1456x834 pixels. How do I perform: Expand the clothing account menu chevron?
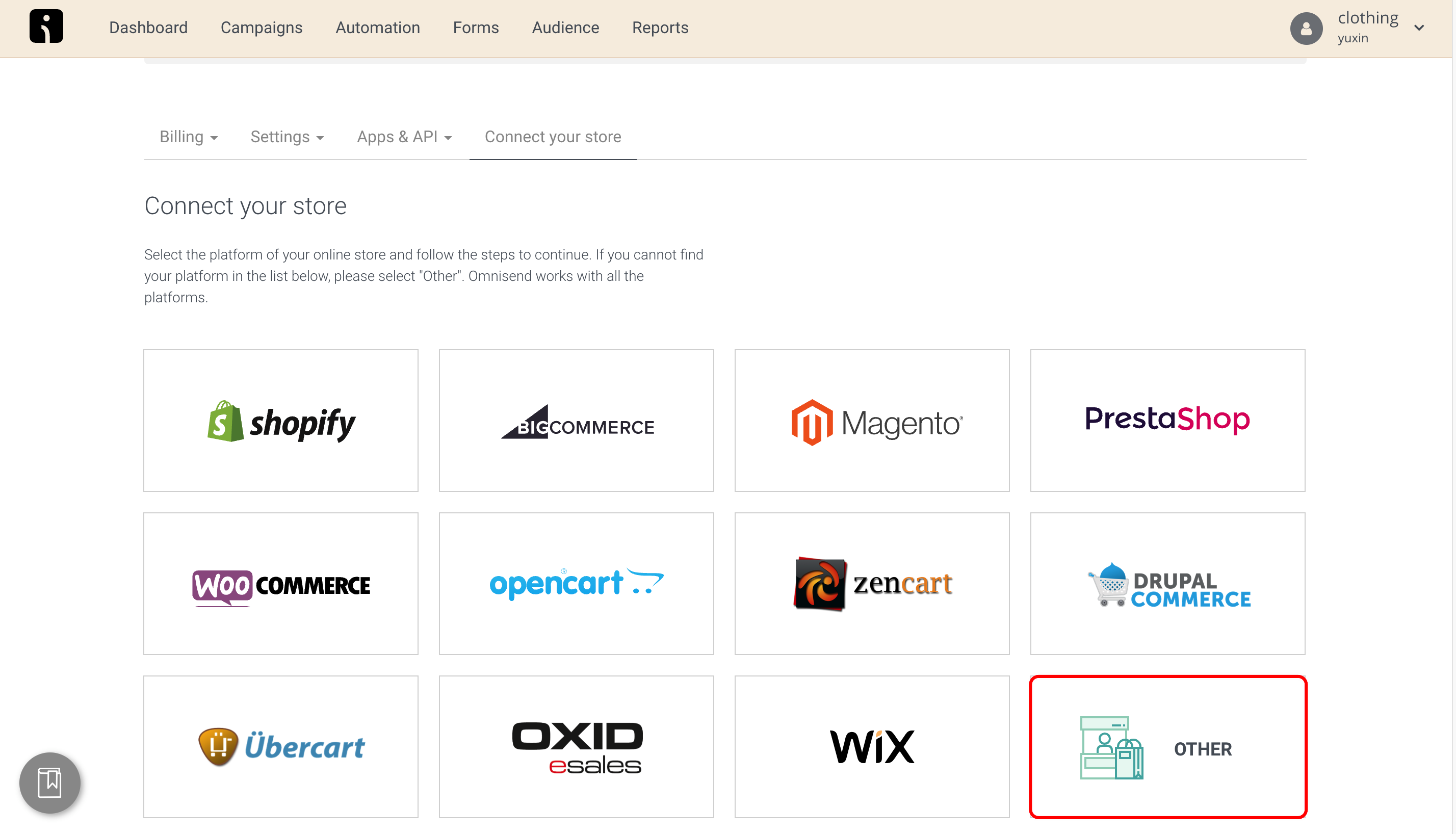pos(1419,28)
